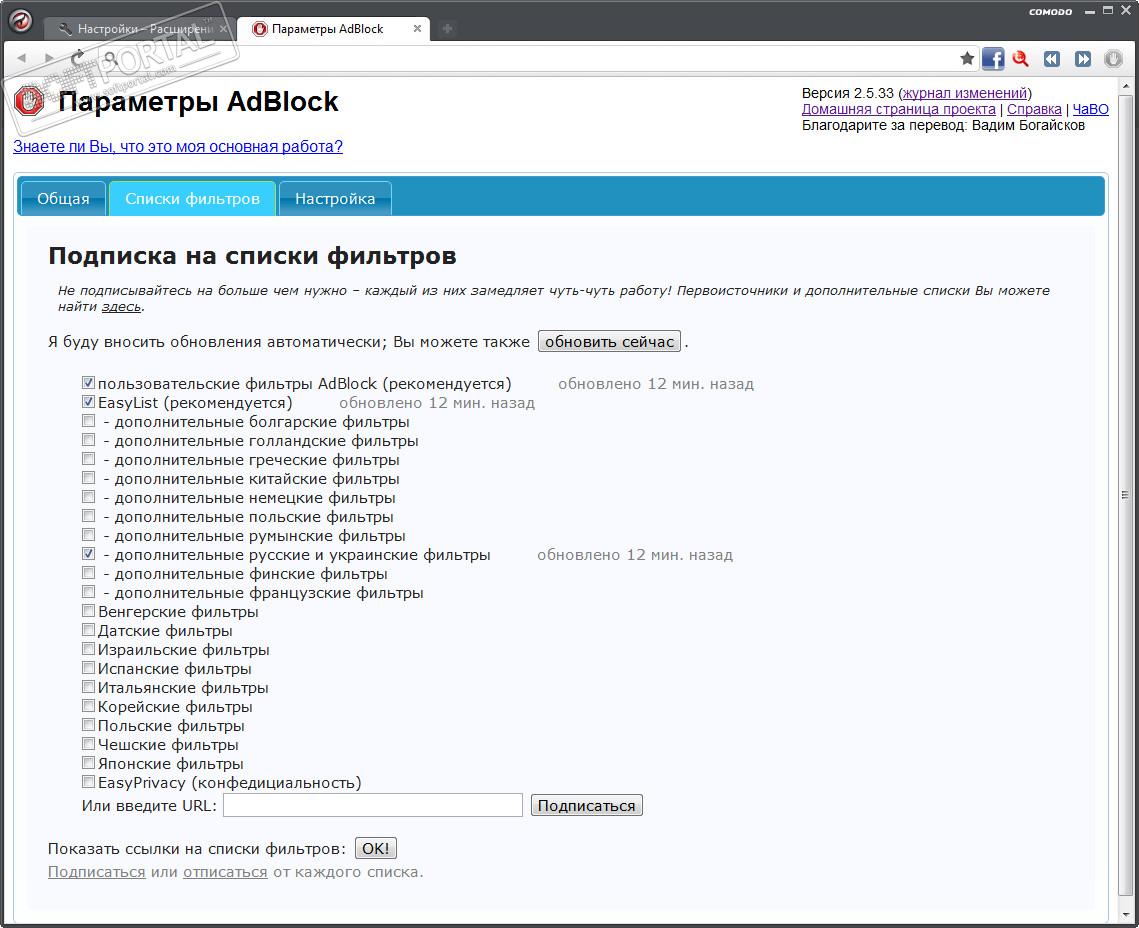This screenshot has height=928, width=1139.
Task: Click the vertical page scrollbar
Action: [x=1124, y=495]
